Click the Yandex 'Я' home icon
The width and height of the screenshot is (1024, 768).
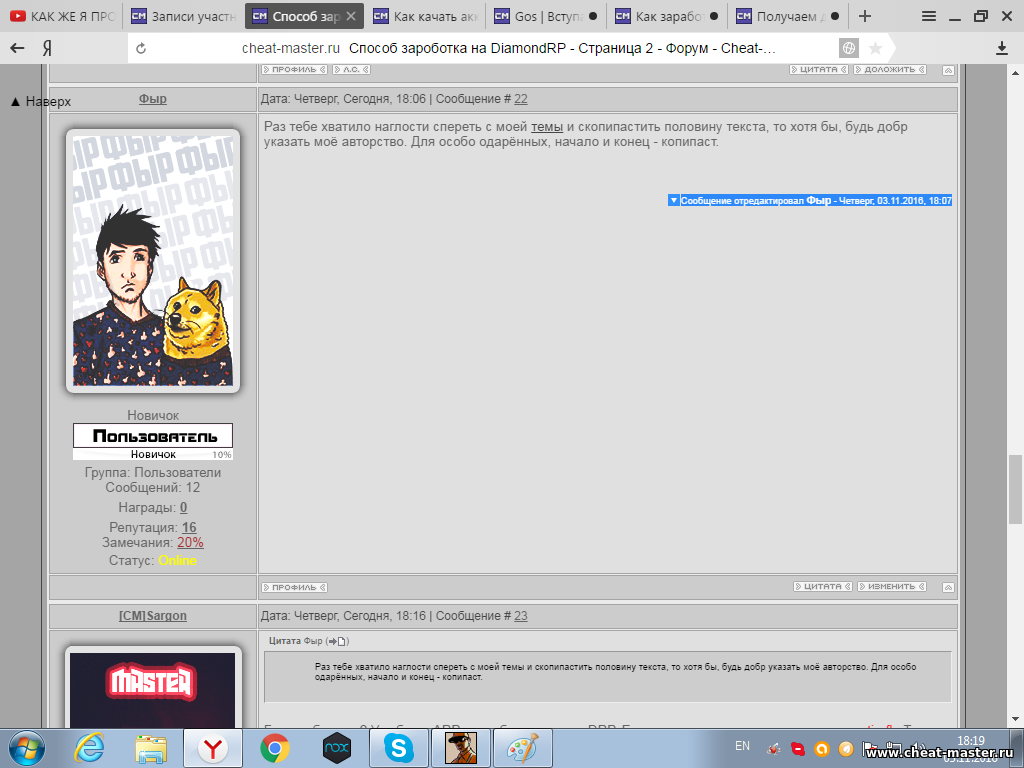click(x=47, y=48)
